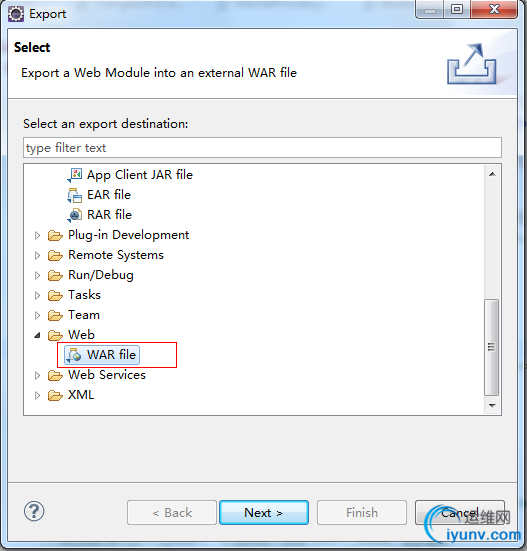Click the EAR file icon
The width and height of the screenshot is (527, 551).
(x=74, y=195)
